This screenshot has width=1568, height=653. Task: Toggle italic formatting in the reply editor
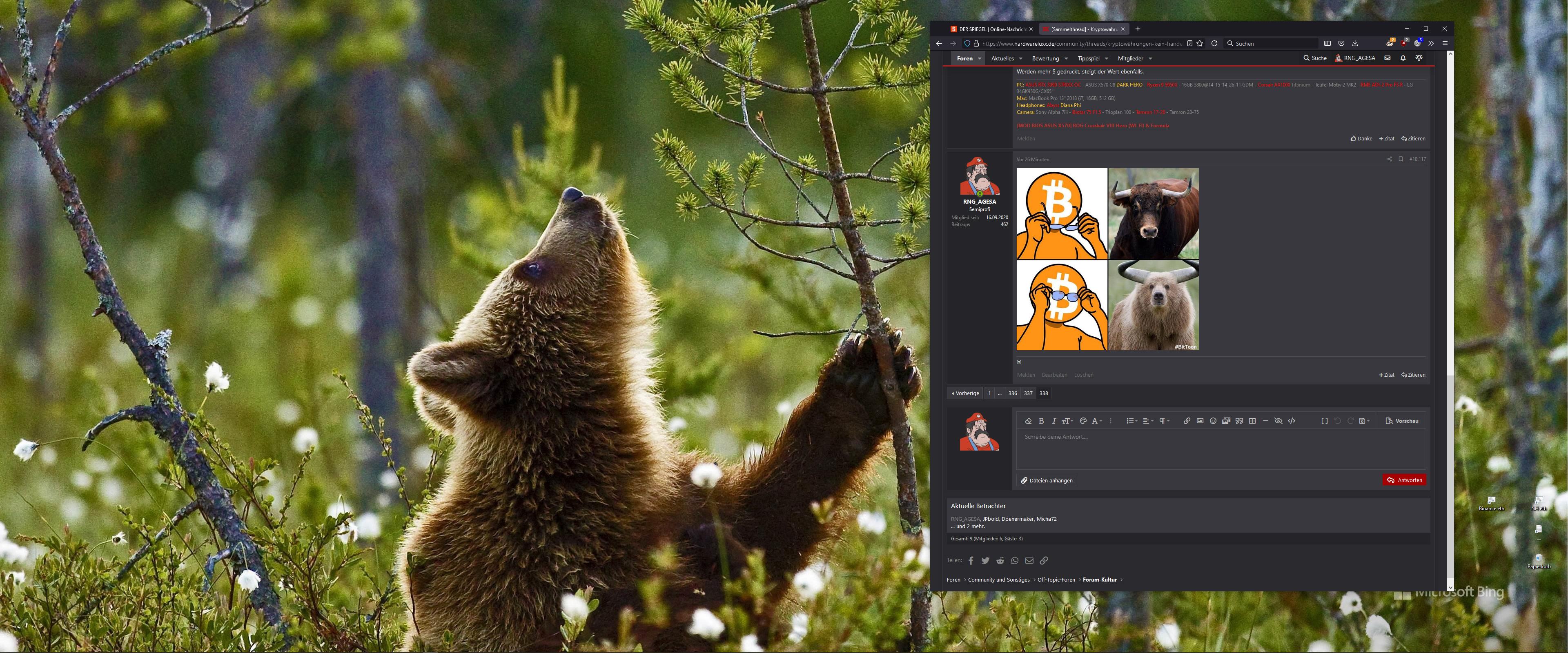(x=1053, y=420)
